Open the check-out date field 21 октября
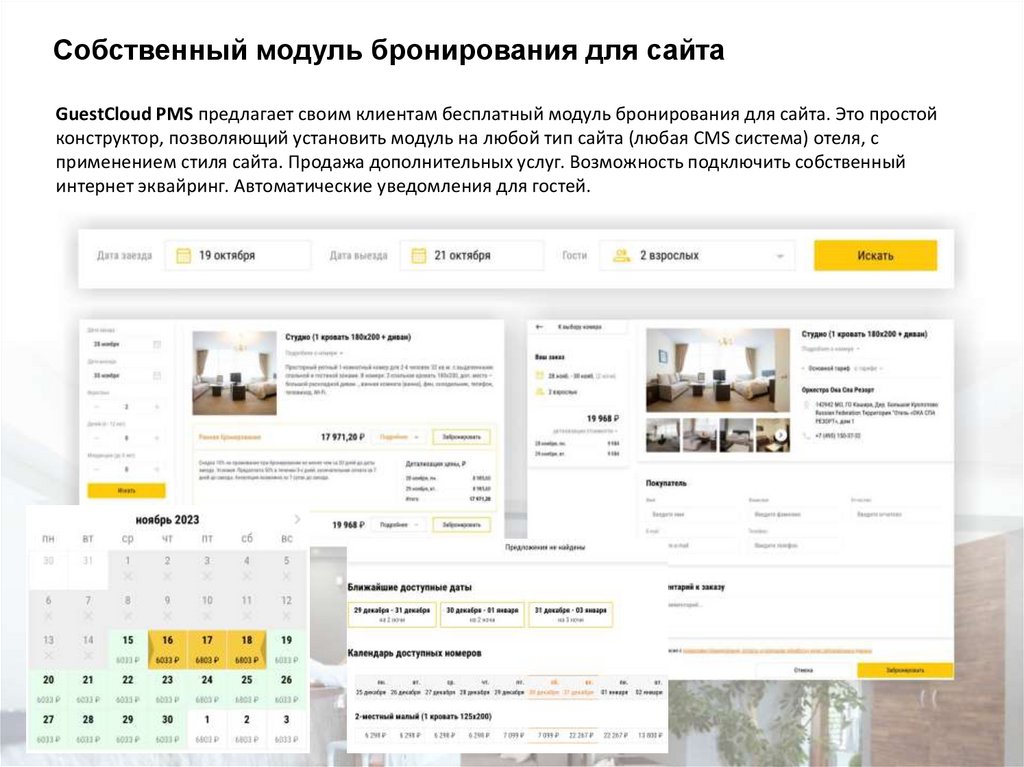Image resolution: width=1024 pixels, height=767 pixels. 472,255
